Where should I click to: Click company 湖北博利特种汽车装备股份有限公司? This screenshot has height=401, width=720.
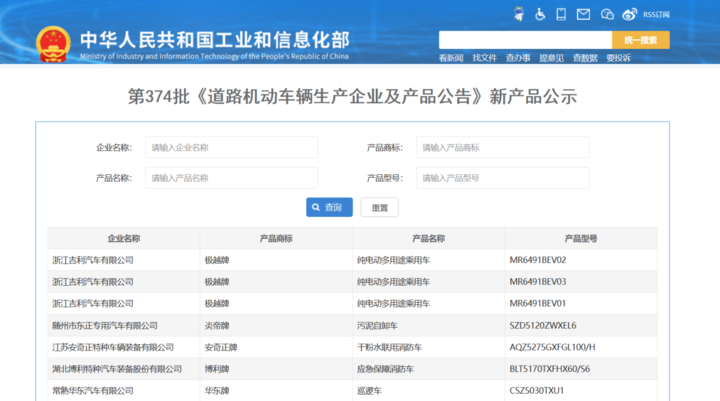click(x=117, y=369)
